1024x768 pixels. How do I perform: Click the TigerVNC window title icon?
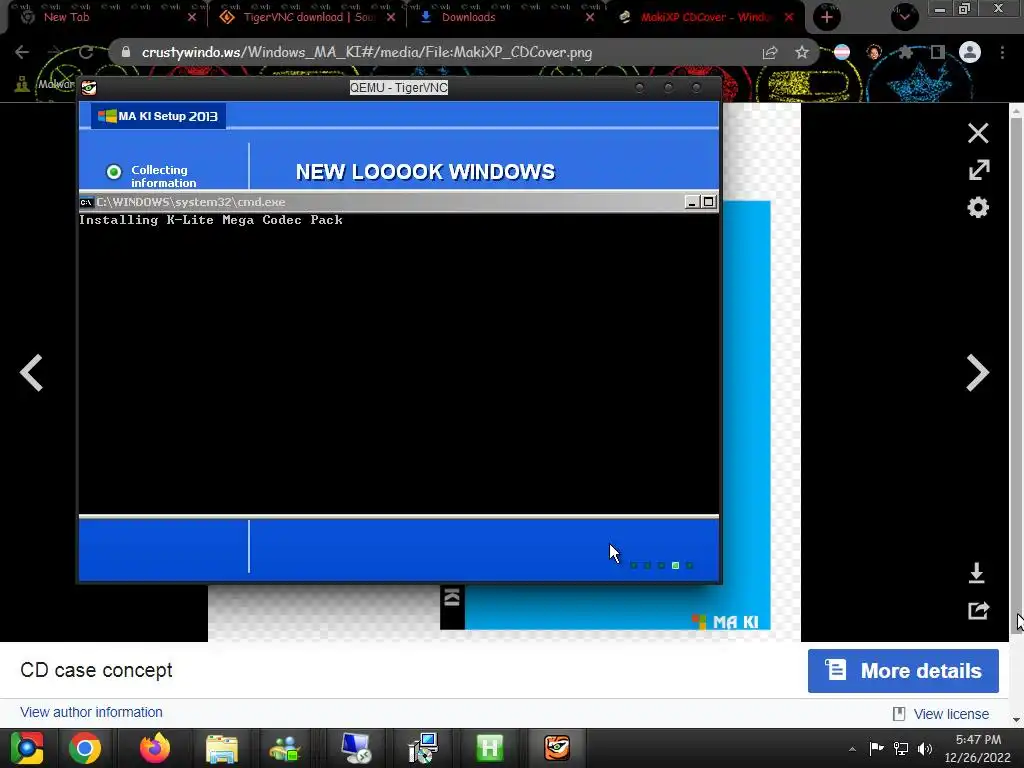pyautogui.click(x=89, y=88)
